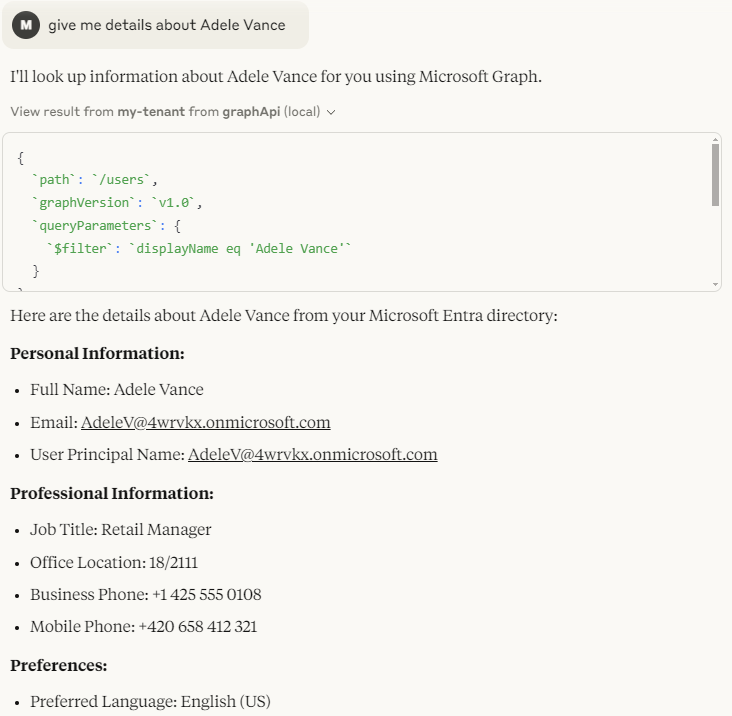732x716 pixels.
Task: Click the "Job Title: Retail Manager" line
Action: (x=121, y=529)
